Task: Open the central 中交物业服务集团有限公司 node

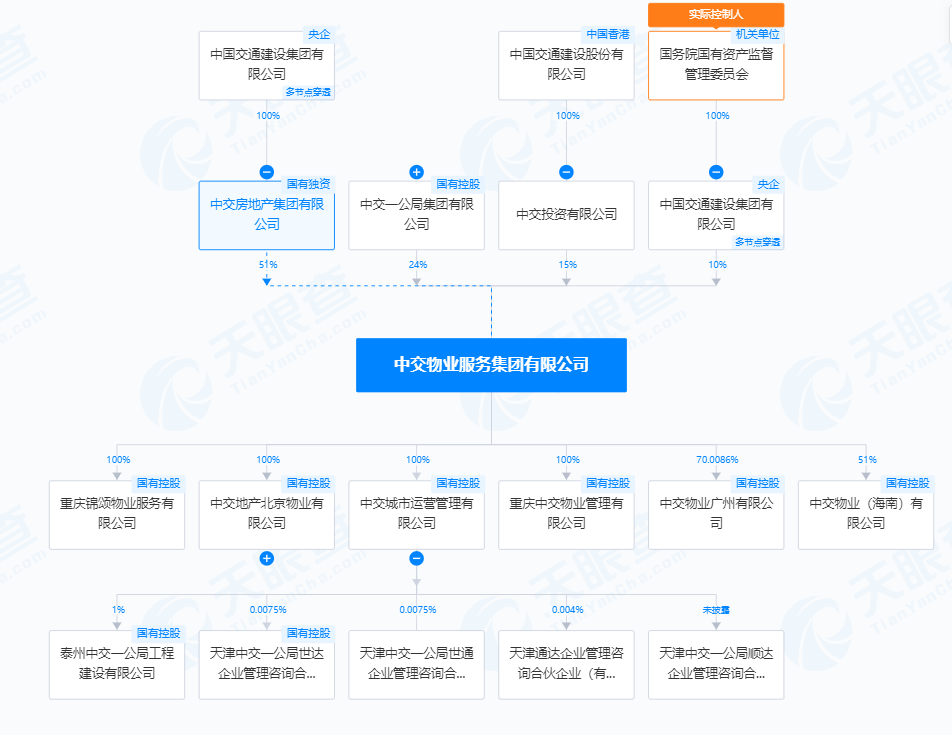Action: click(x=491, y=365)
